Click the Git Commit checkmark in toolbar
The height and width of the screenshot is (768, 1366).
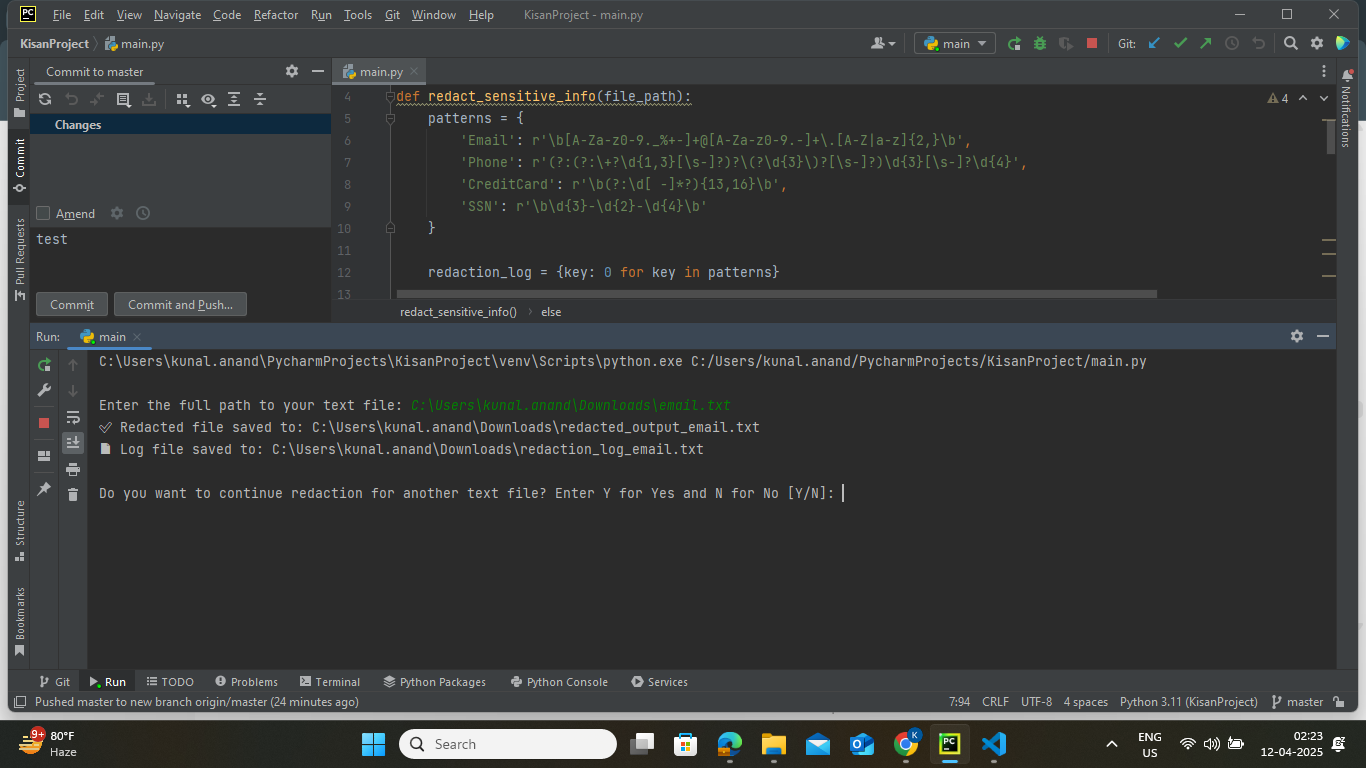coord(1180,43)
